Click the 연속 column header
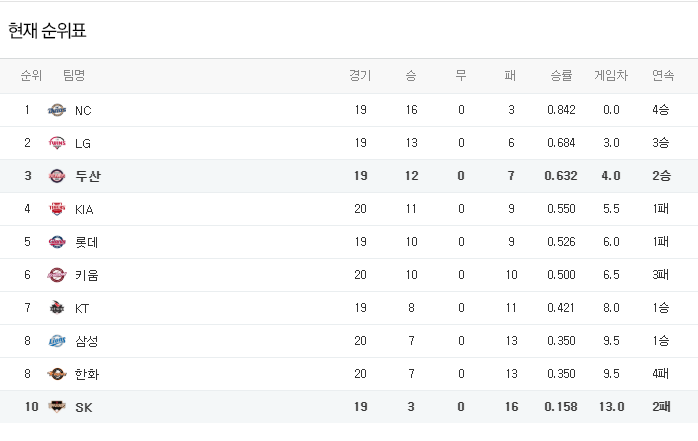The image size is (698, 441). (663, 75)
